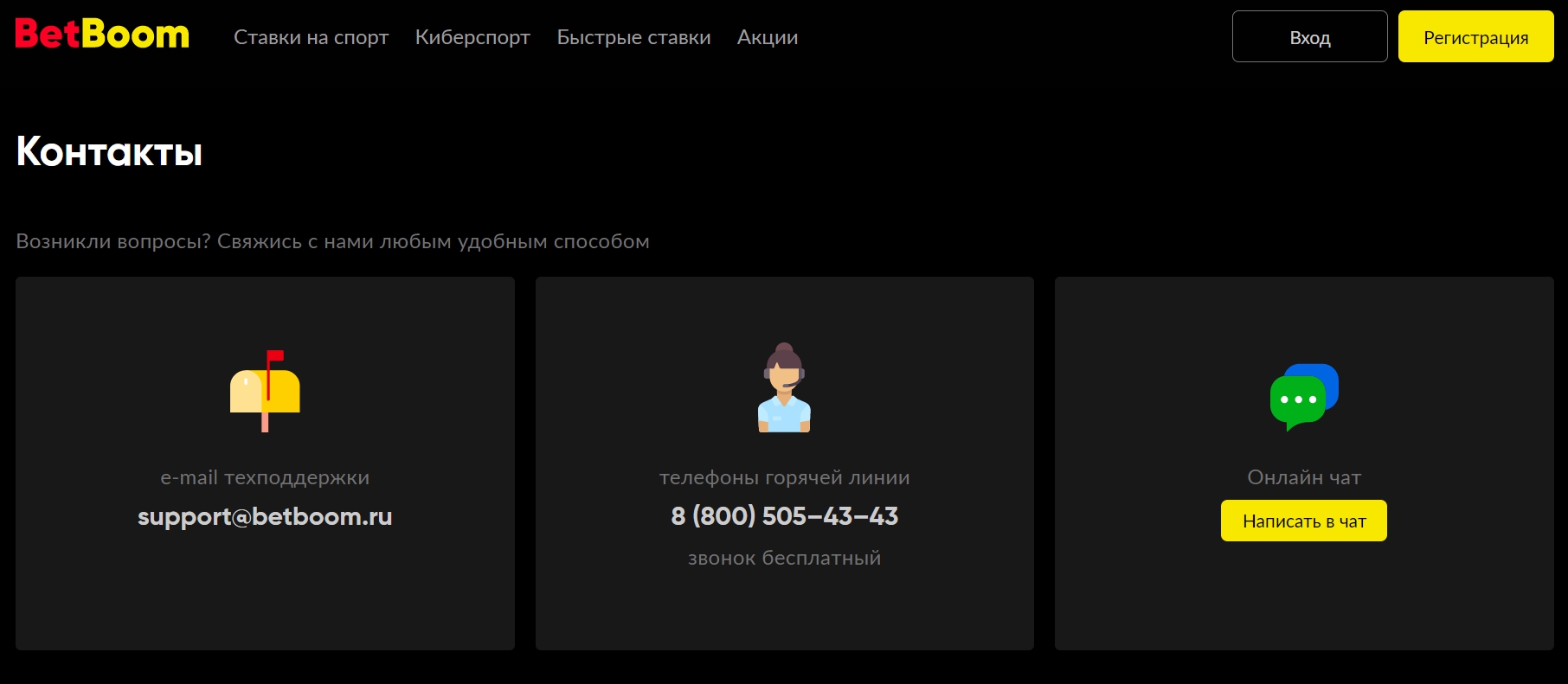Viewport: 1568px width, 684px height.
Task: Click hotline number 8 (800) 505-43-43
Action: (x=785, y=516)
